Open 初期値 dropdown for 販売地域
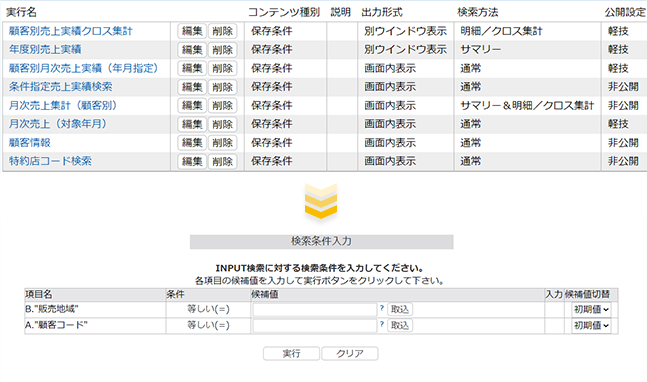647x382 pixels. coord(591,309)
